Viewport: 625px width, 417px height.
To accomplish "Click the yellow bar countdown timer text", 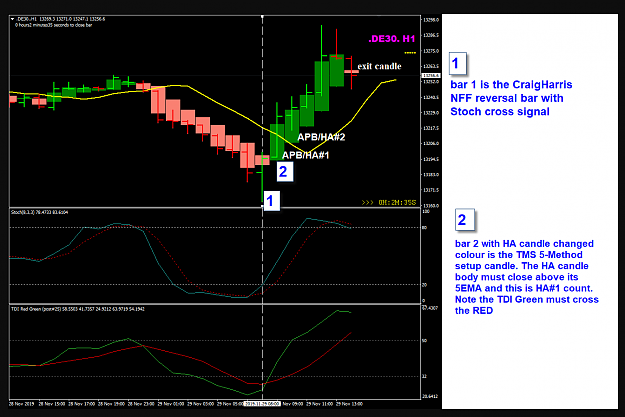I will [x=389, y=203].
